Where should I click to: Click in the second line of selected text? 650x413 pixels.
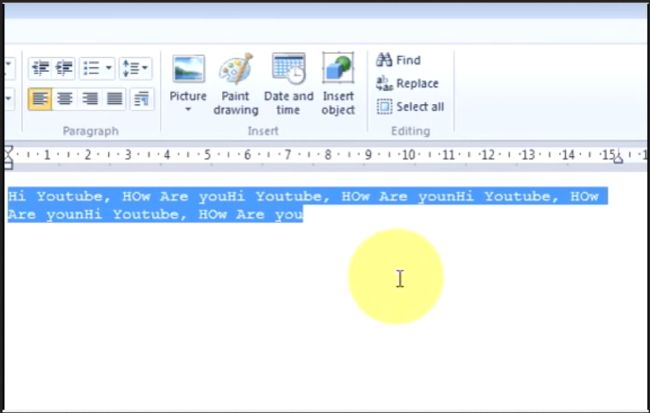pyautogui.click(x=156, y=214)
